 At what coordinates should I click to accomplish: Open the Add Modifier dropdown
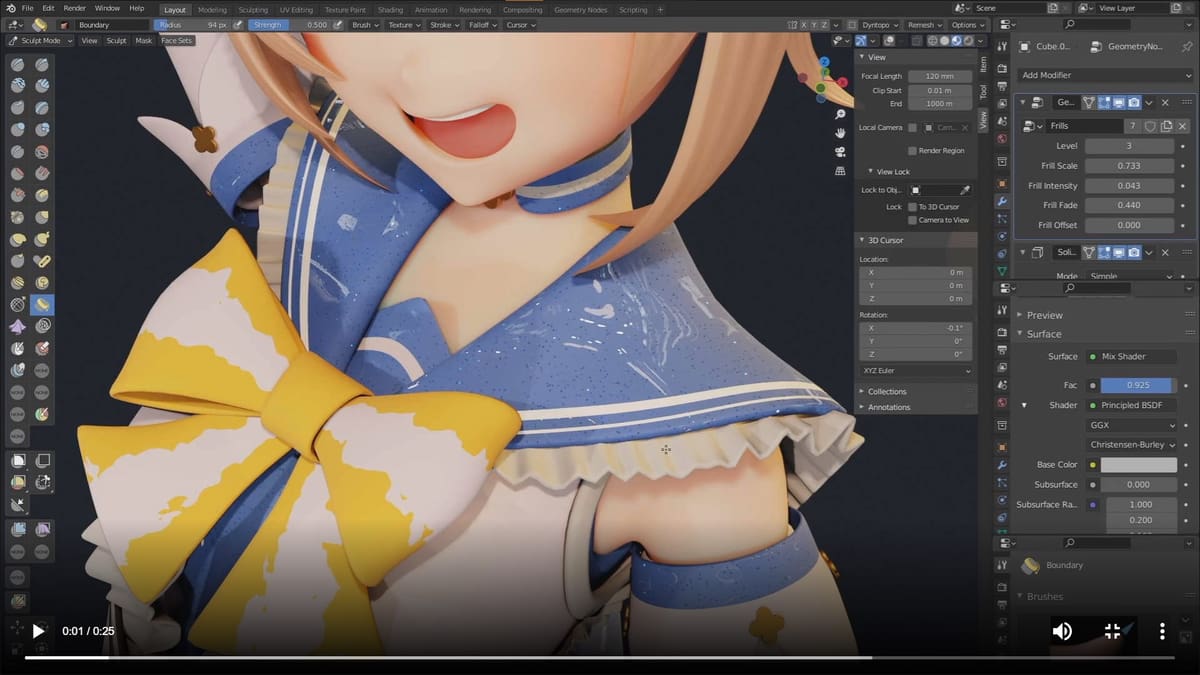point(1105,75)
